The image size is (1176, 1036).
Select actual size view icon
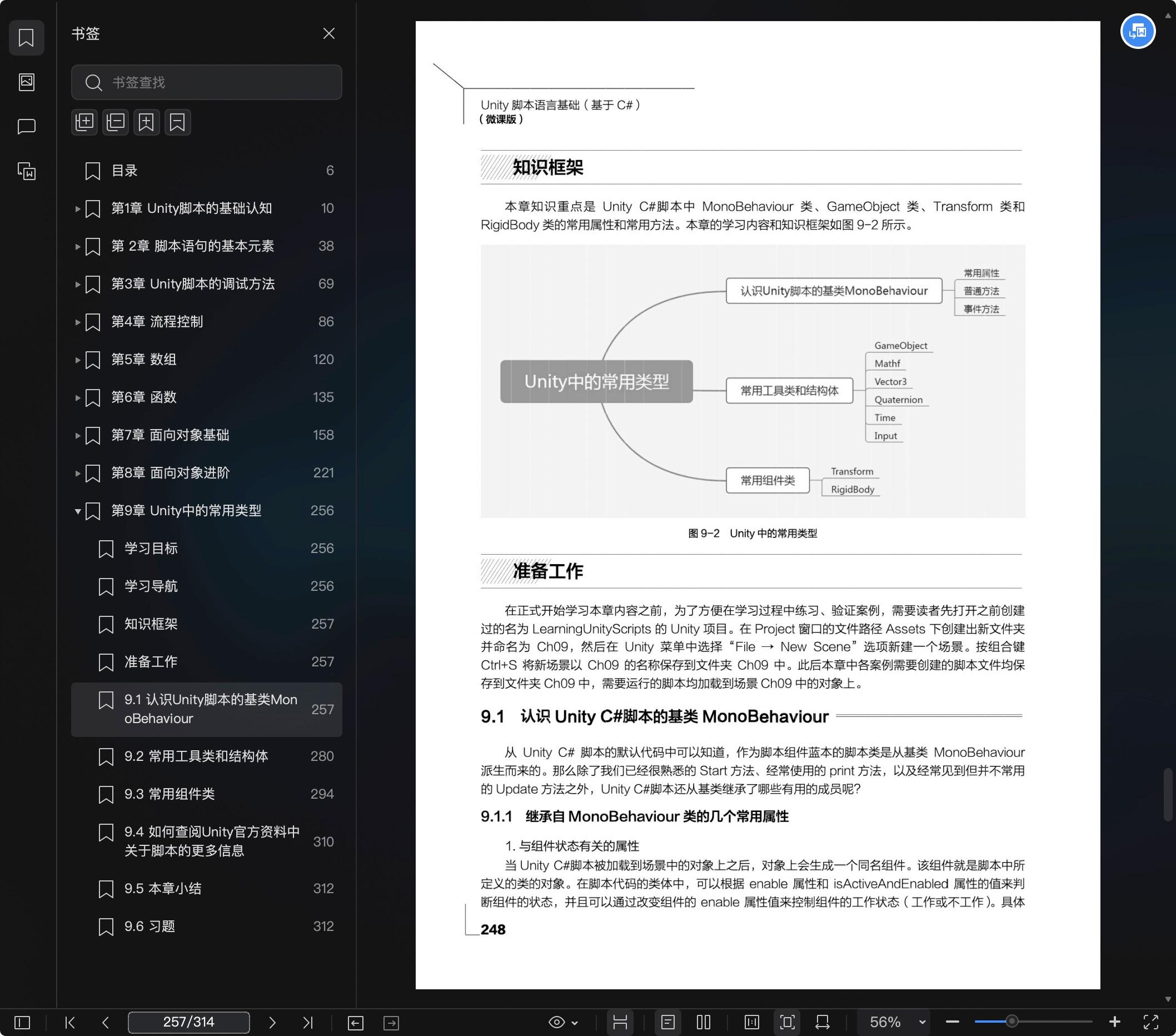751,1022
